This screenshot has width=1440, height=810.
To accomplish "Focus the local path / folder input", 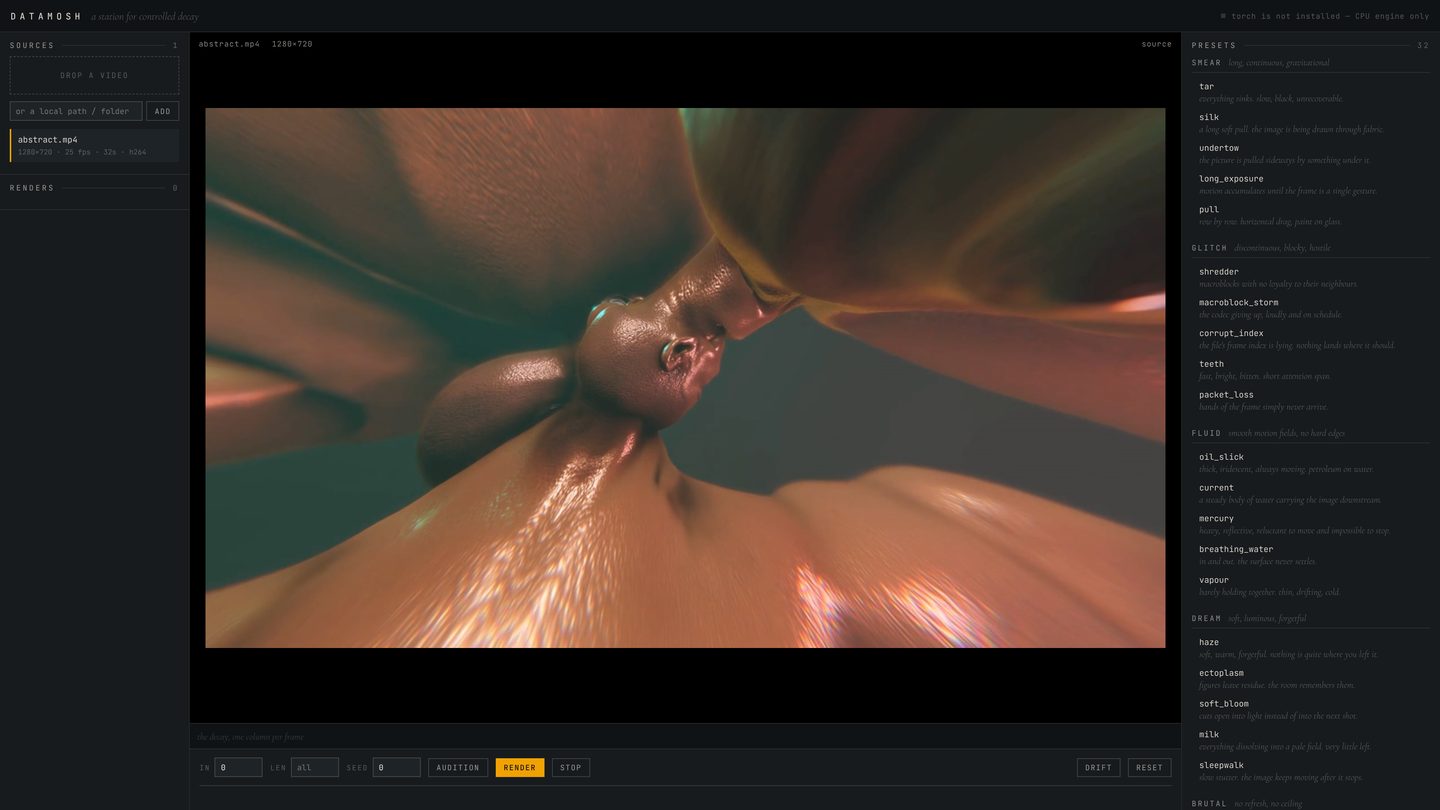I will [76, 111].
